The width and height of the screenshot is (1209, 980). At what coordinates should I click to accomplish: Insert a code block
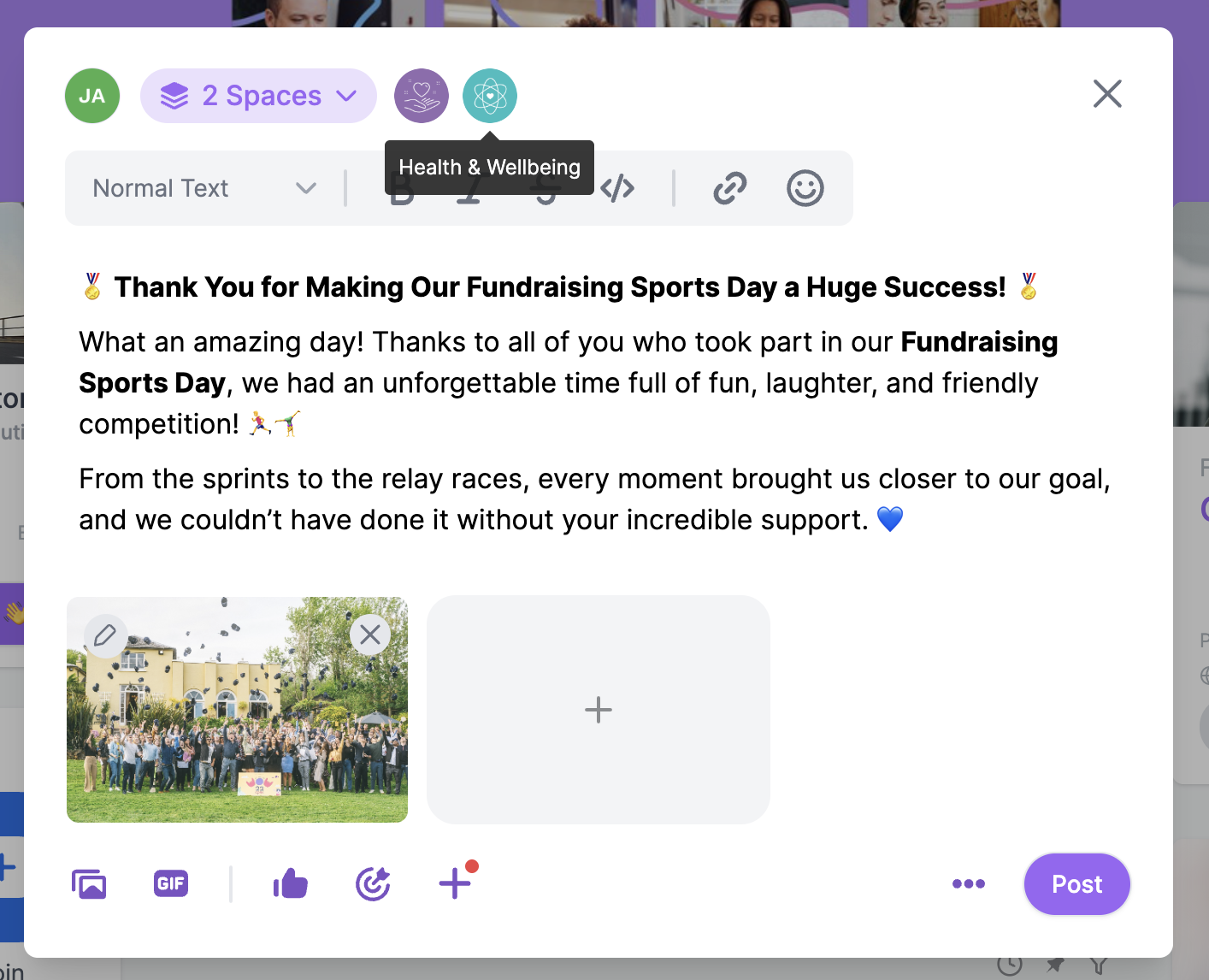click(x=617, y=188)
